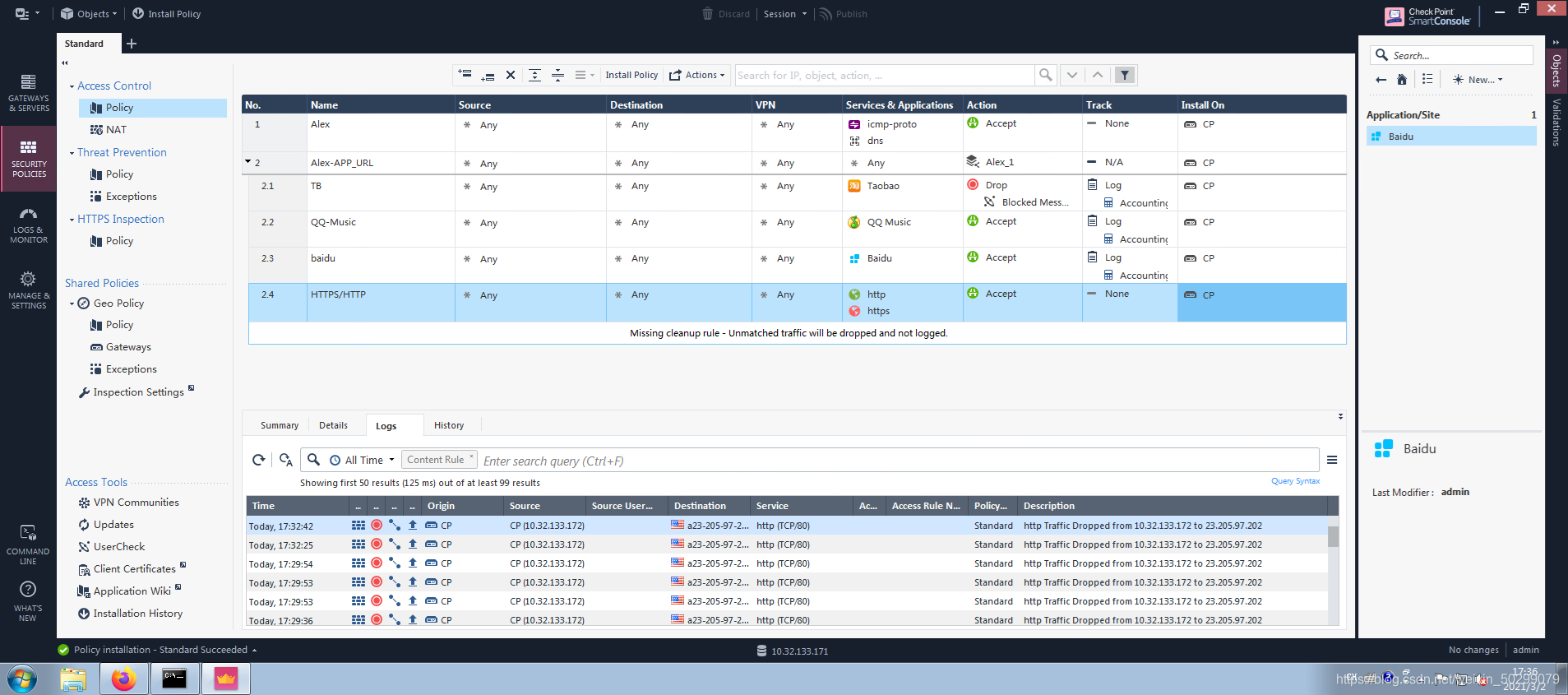Open the Objects menu
Screen dimensions: 1568x695
tap(89, 14)
